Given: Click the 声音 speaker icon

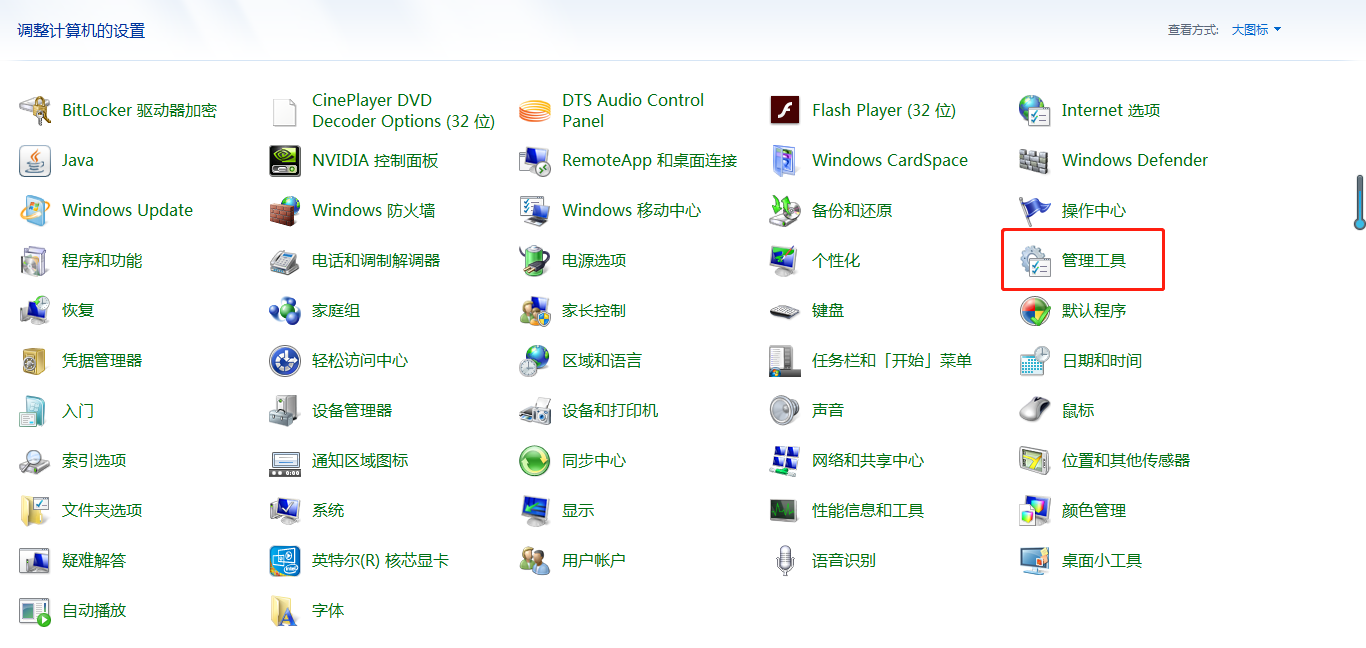Looking at the screenshot, I should click(785, 410).
